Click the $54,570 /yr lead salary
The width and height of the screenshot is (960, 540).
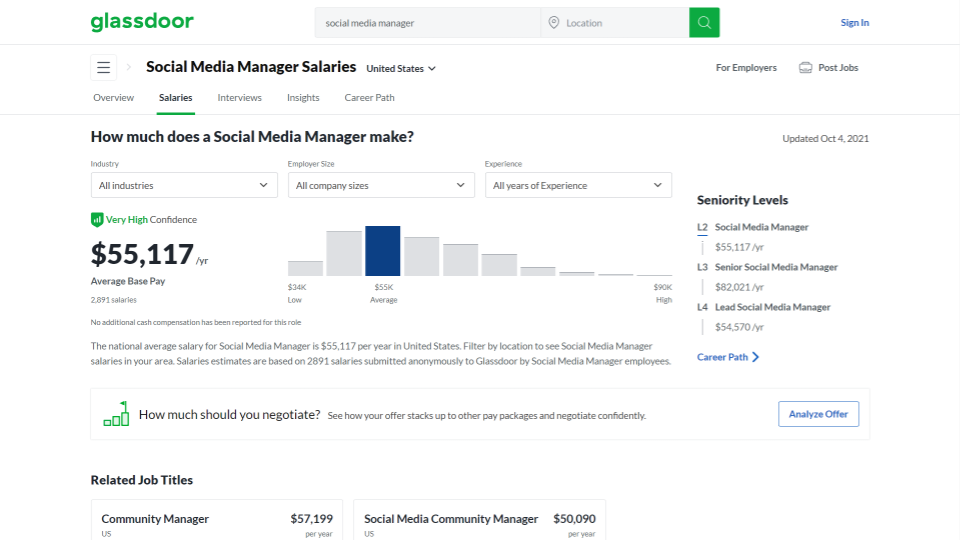[740, 327]
